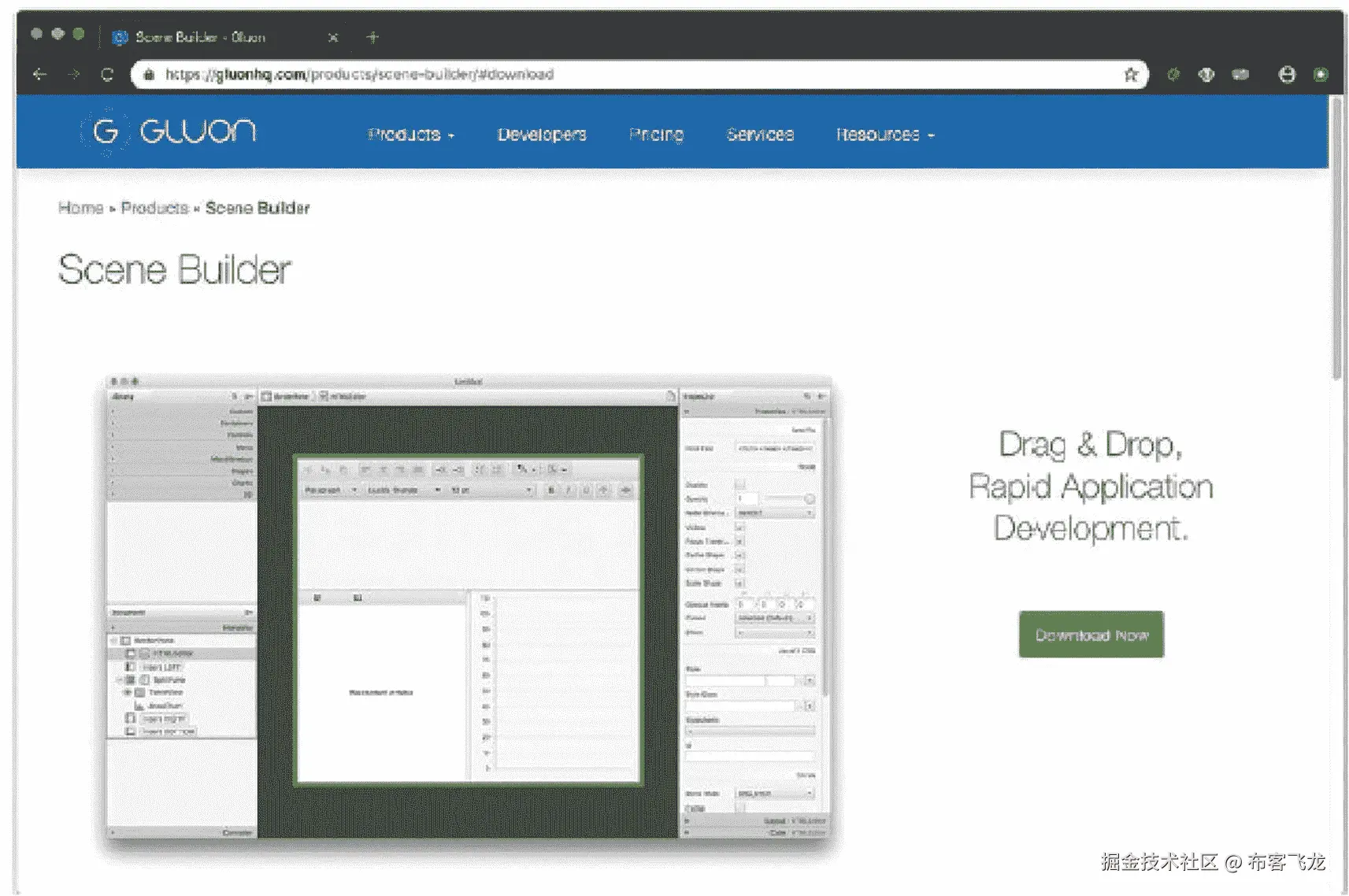This screenshot has height=896, width=1349.
Task: Click the large Scene Builder page heading
Action: (175, 270)
